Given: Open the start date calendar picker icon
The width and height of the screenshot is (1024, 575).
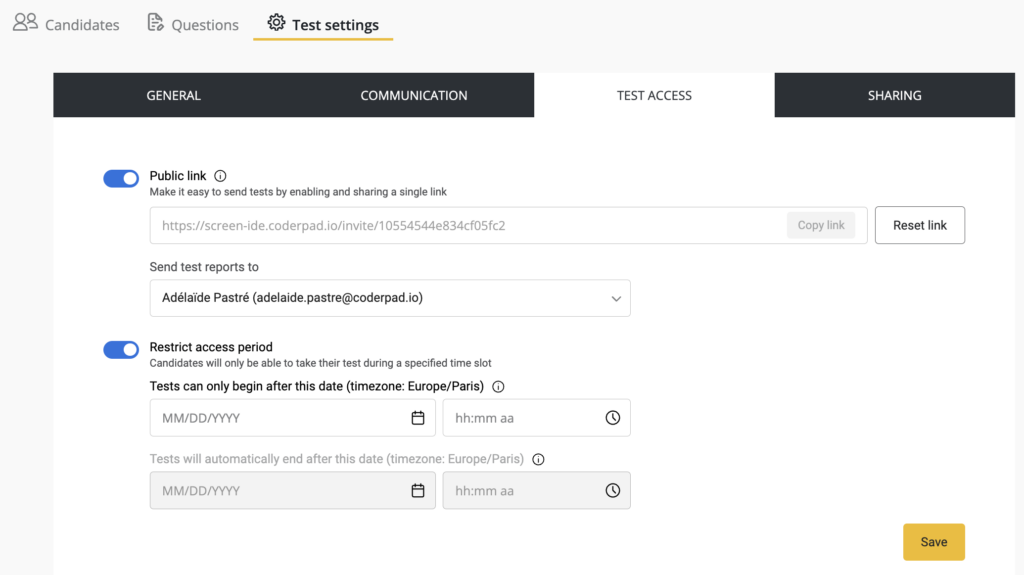Looking at the screenshot, I should (x=418, y=418).
